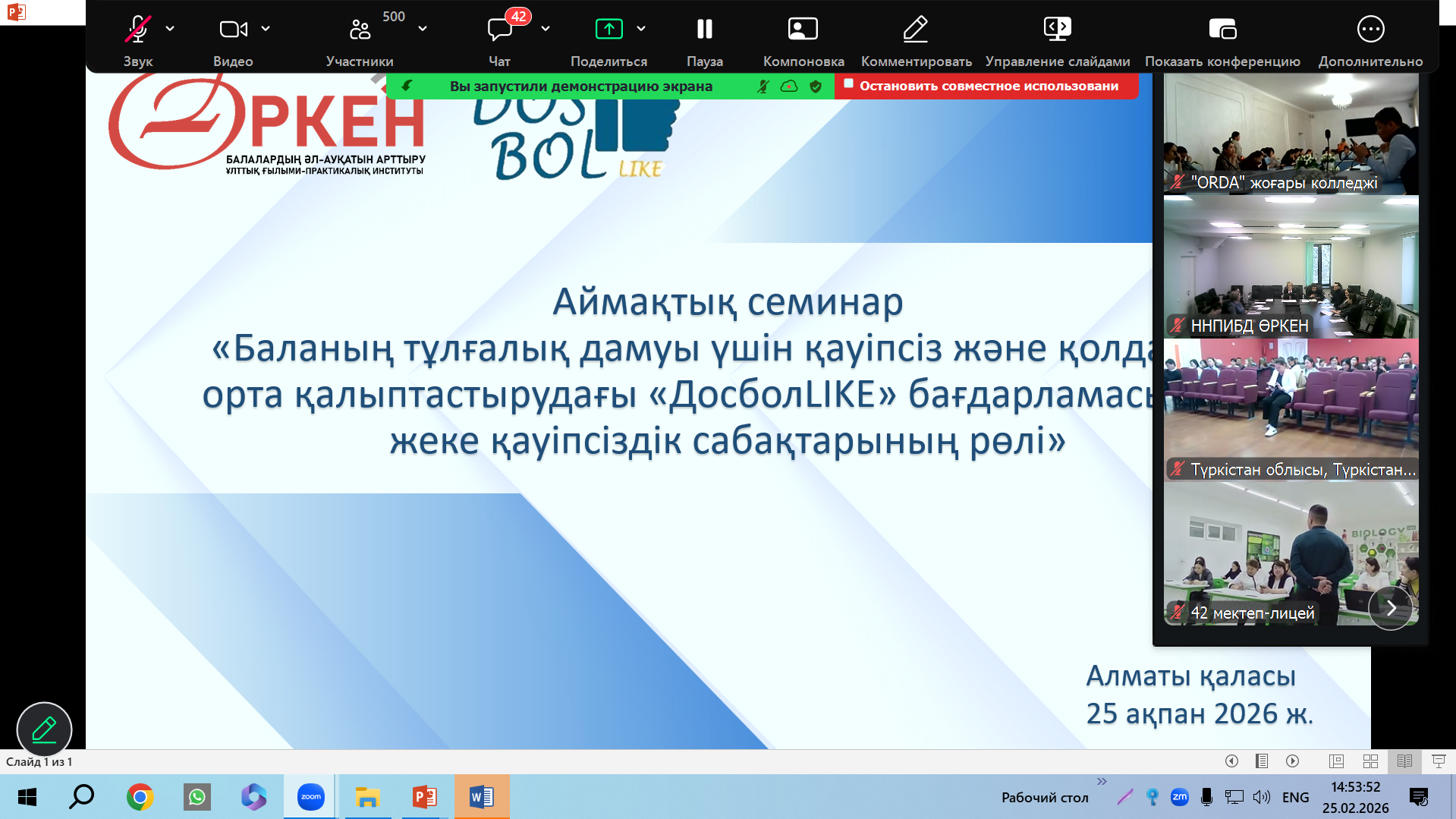Switch to Reading view in status bar
1456x819 pixels.
pyautogui.click(x=1404, y=761)
